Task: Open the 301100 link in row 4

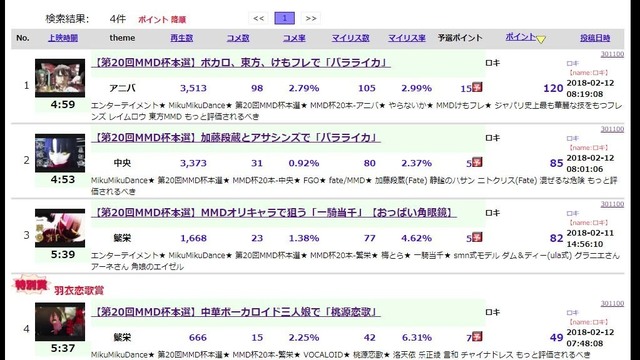Action: coord(612,304)
